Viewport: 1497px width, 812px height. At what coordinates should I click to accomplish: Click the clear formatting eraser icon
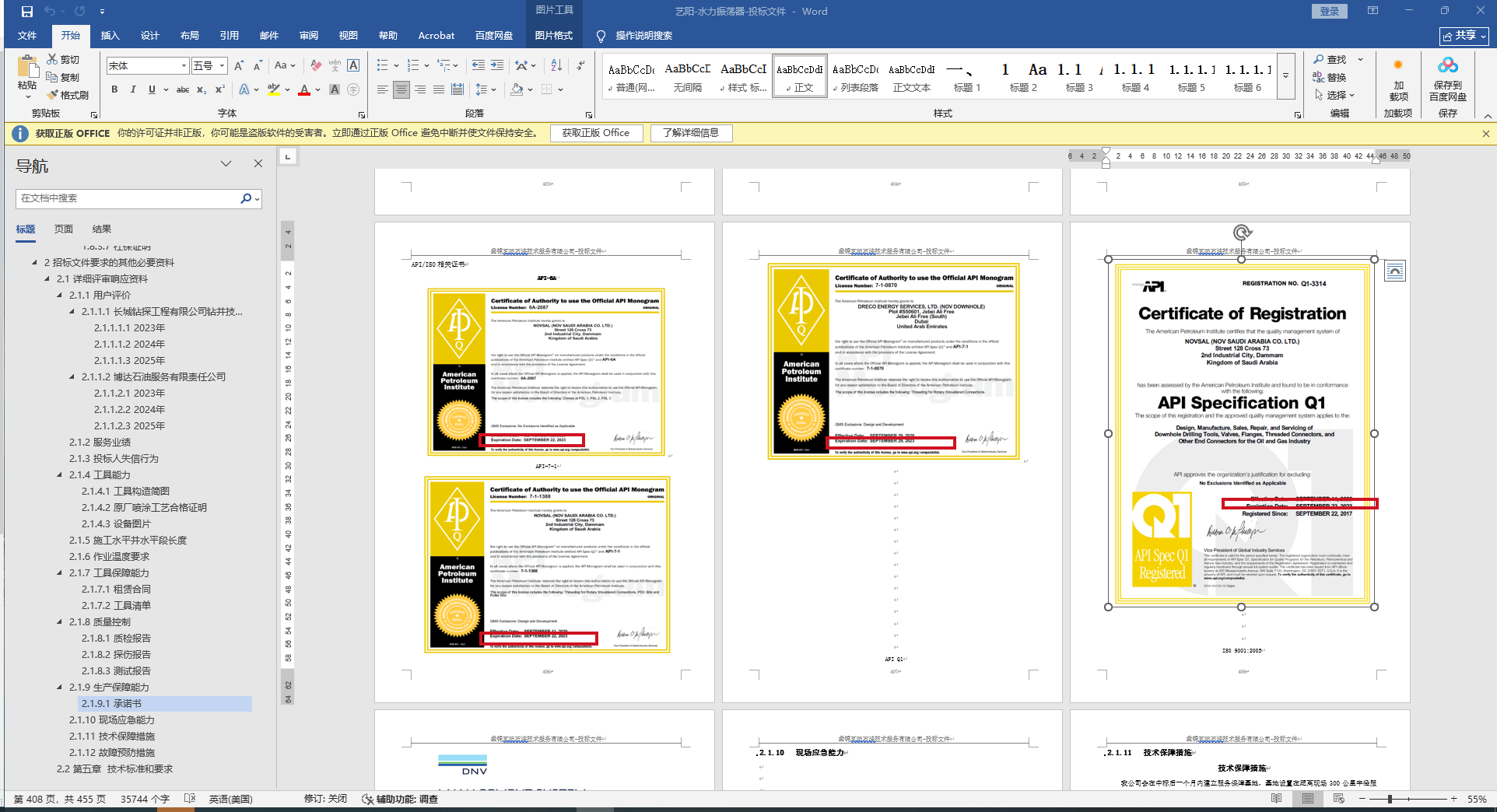(x=315, y=65)
